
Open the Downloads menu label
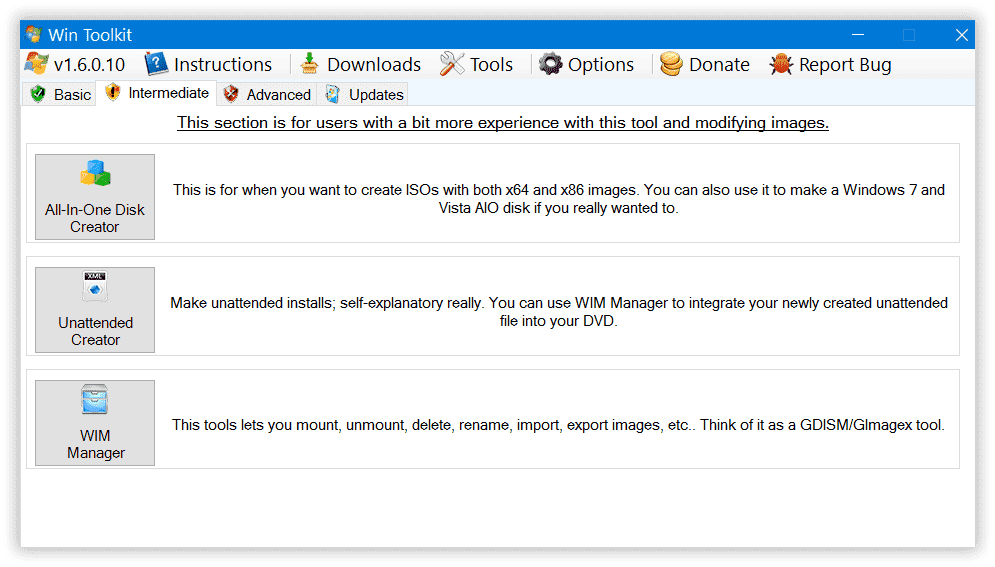point(373,64)
